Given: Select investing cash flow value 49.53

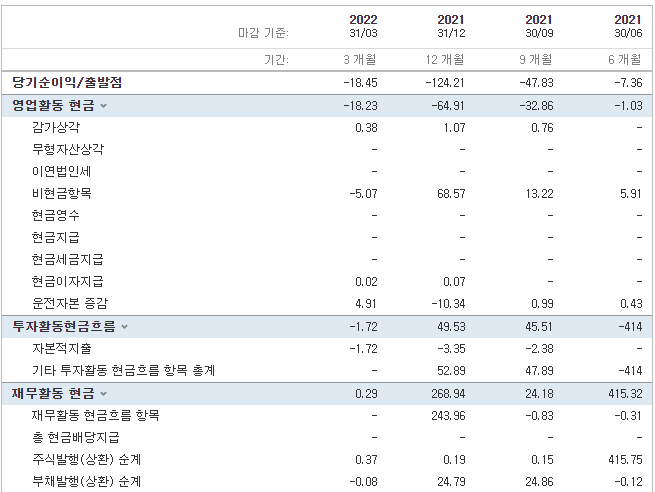Looking at the screenshot, I should [x=451, y=327].
